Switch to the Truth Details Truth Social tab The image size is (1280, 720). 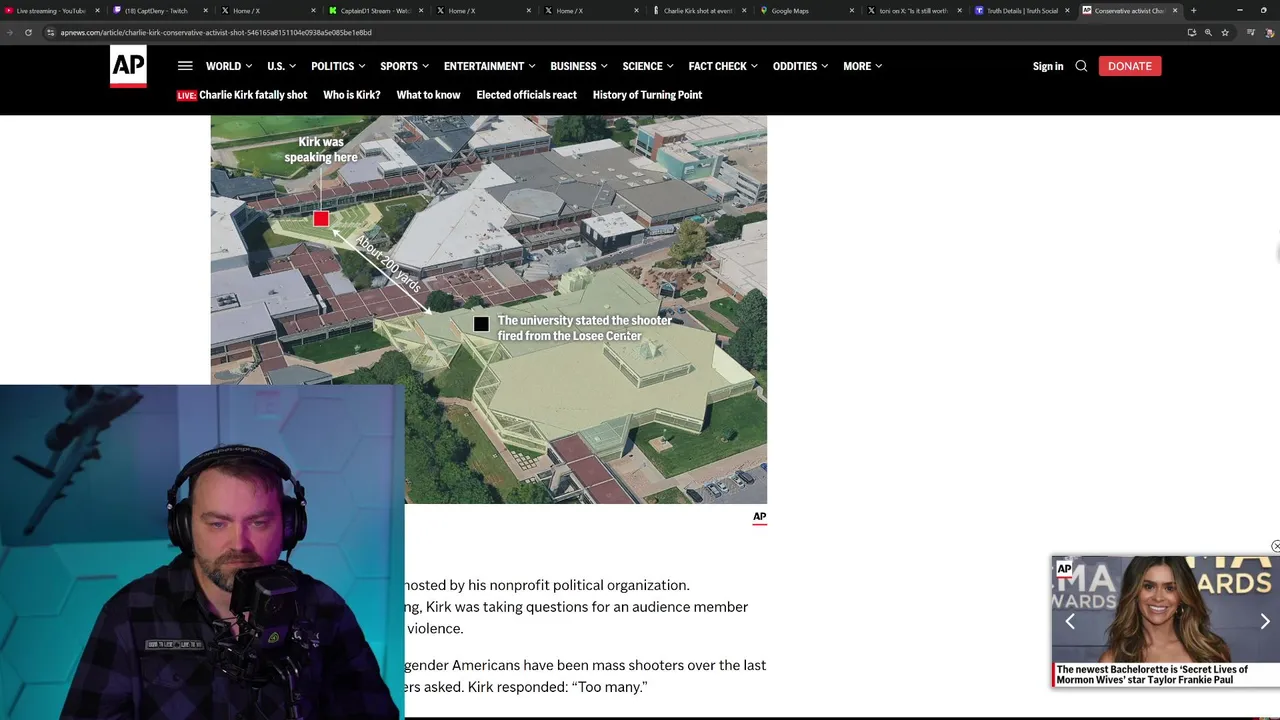1020,11
